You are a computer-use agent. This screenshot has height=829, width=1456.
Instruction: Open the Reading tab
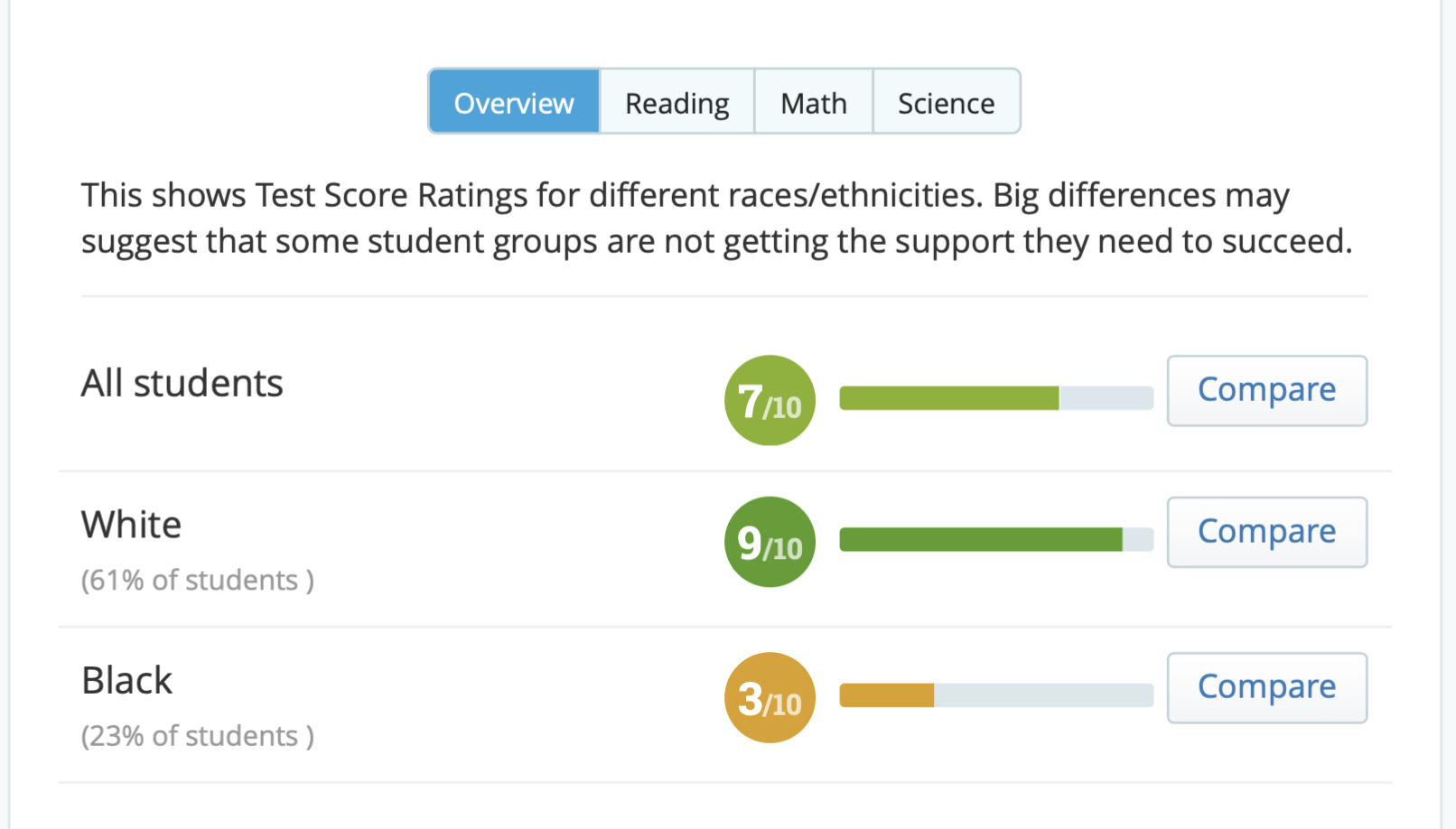[677, 102]
